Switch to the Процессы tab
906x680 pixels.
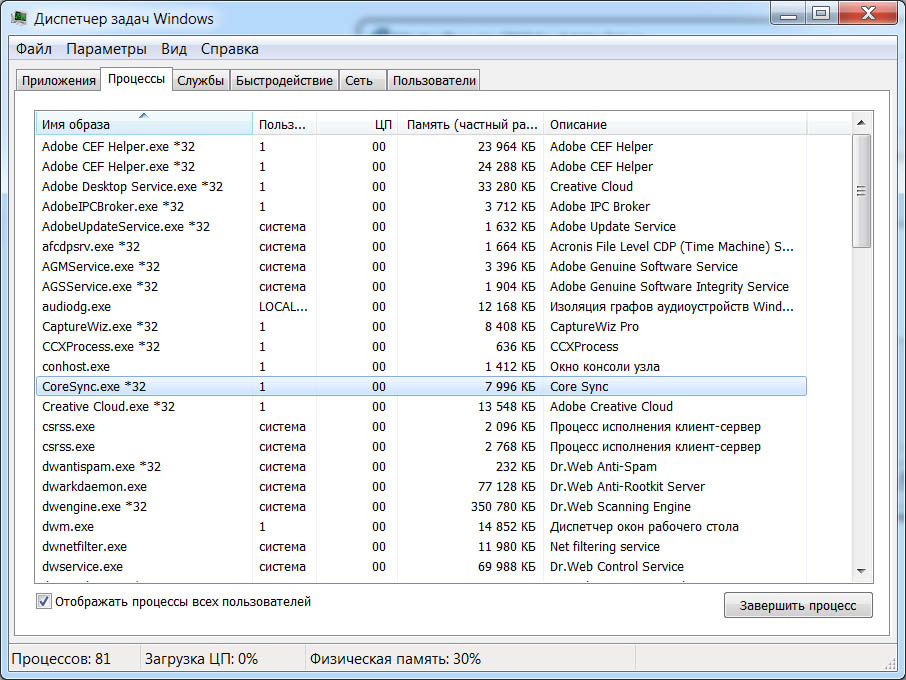(136, 79)
